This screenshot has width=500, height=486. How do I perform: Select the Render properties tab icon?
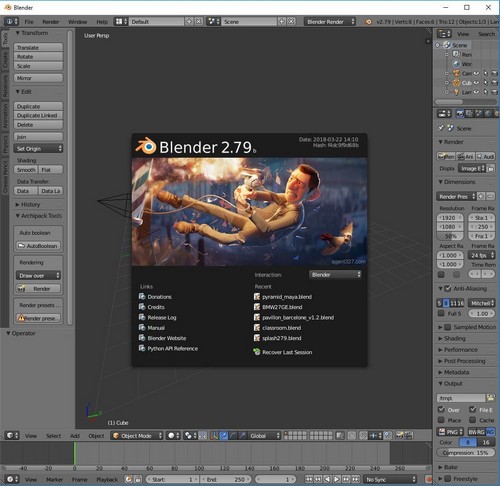[460, 114]
